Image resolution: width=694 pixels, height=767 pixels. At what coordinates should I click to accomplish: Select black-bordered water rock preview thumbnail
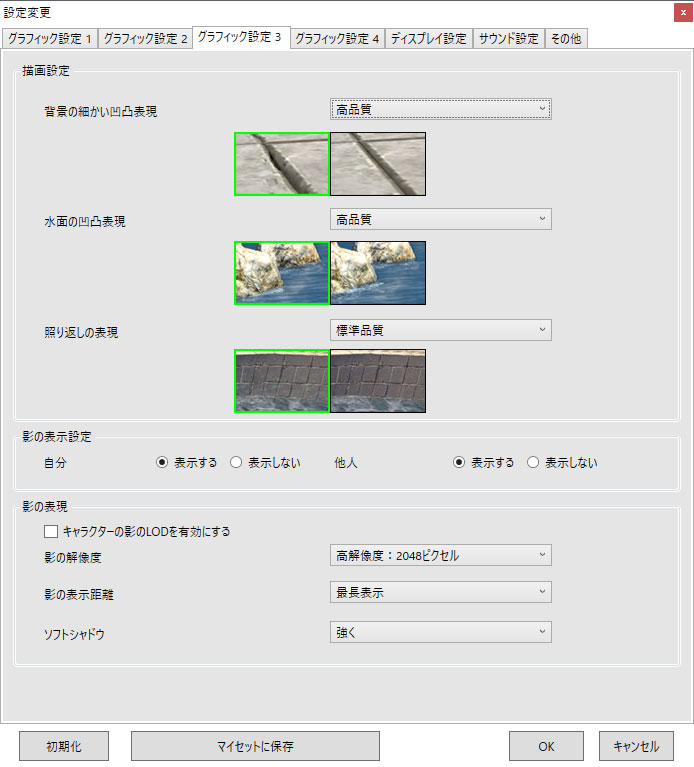coord(378,273)
